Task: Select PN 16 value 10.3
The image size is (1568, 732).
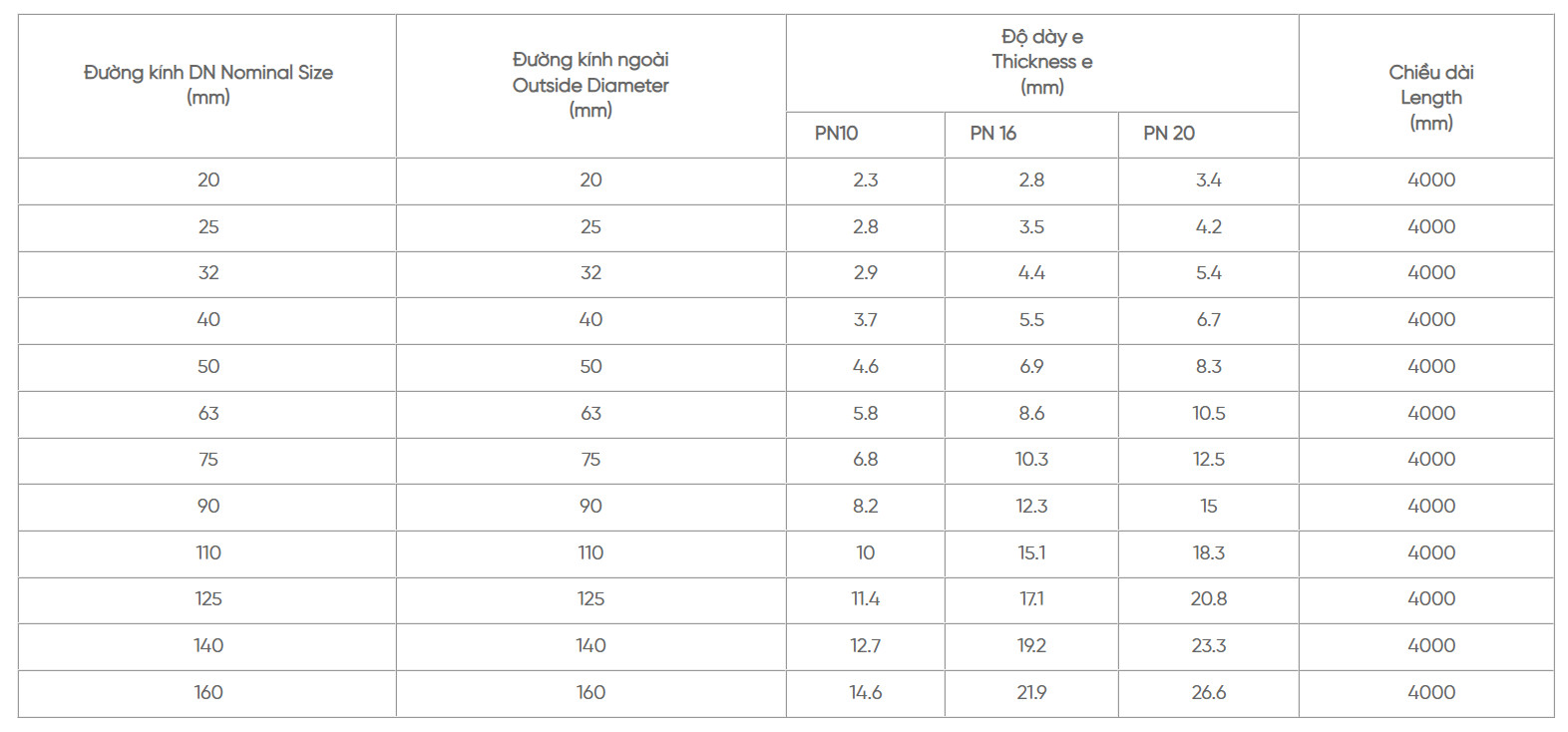Action: click(1031, 460)
